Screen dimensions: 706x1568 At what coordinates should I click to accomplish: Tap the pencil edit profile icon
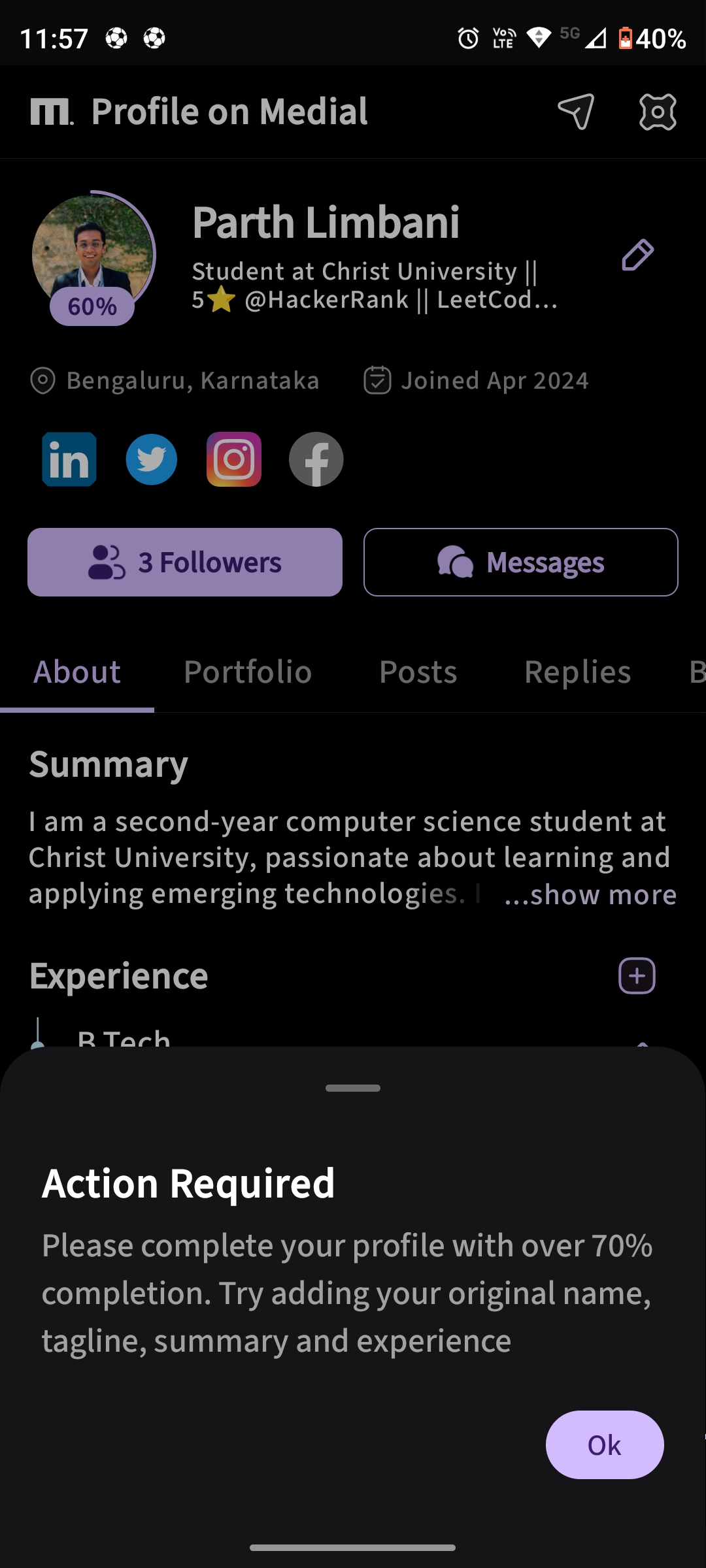pyautogui.click(x=637, y=255)
